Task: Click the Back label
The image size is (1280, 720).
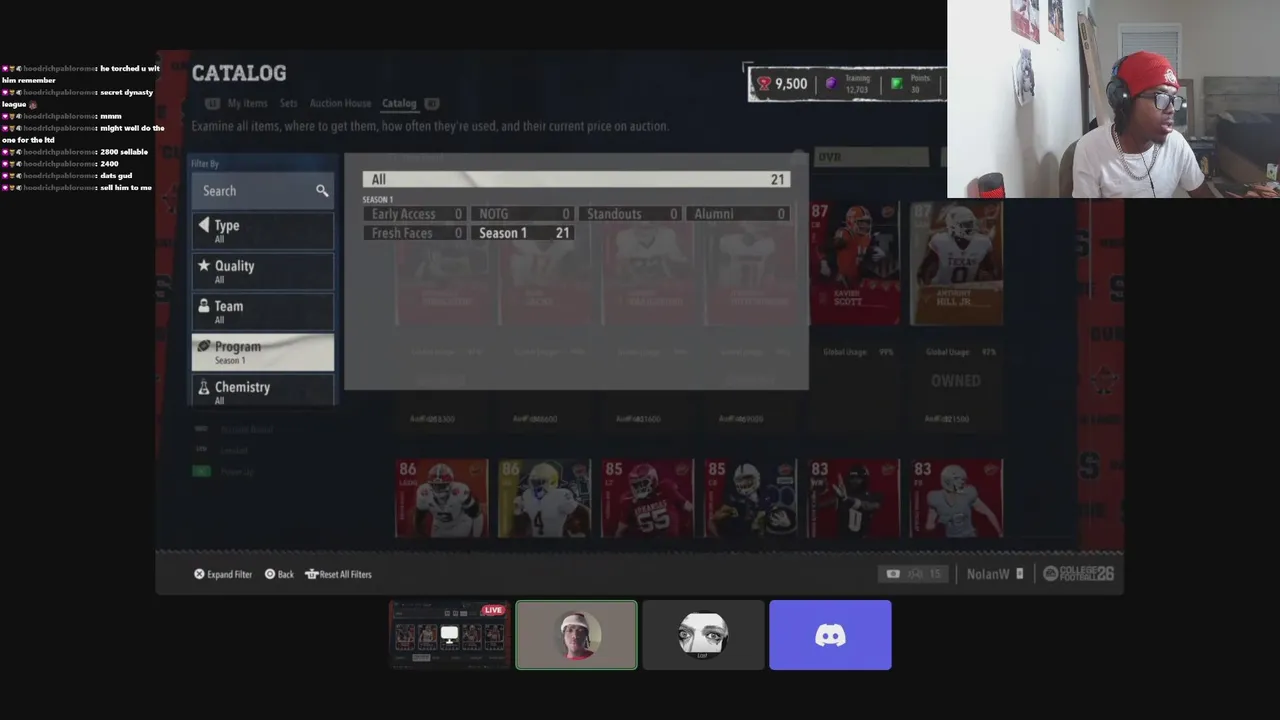Action: click(x=286, y=574)
